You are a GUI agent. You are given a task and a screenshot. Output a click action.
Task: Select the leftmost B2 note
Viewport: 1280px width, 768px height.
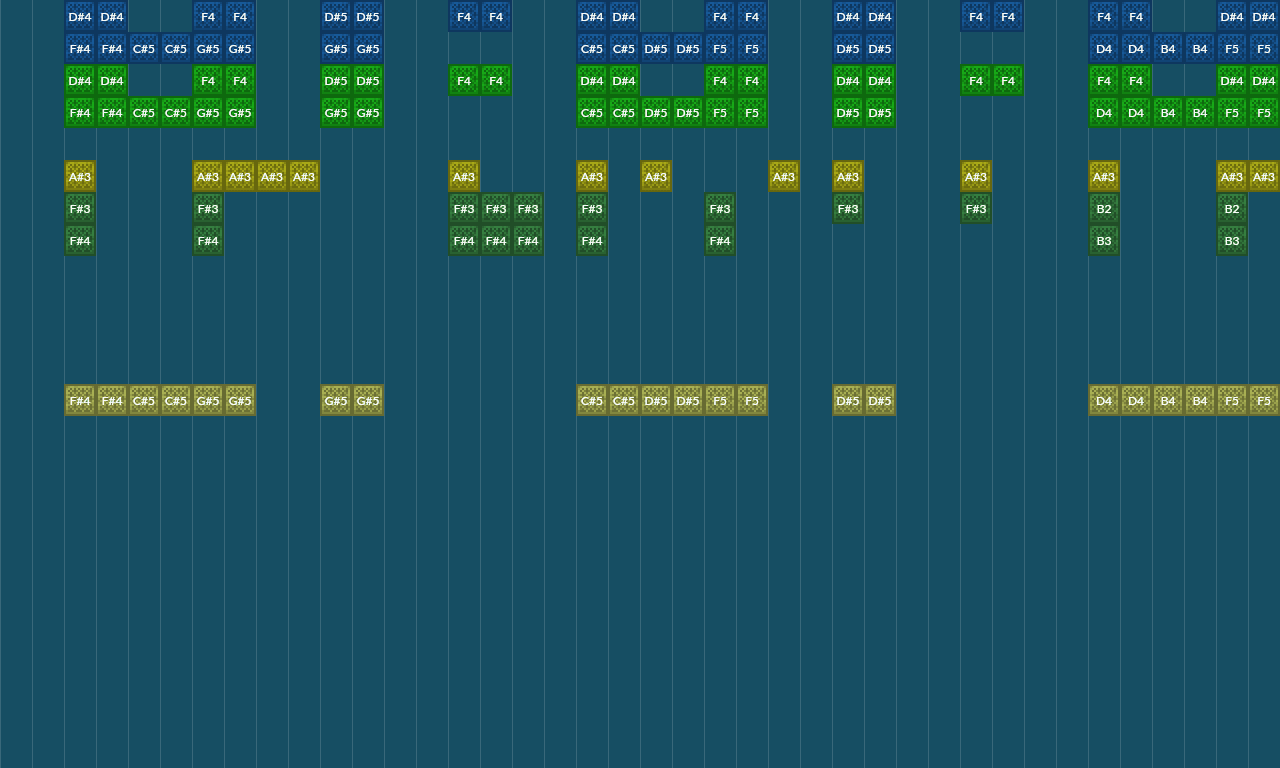[1104, 209]
